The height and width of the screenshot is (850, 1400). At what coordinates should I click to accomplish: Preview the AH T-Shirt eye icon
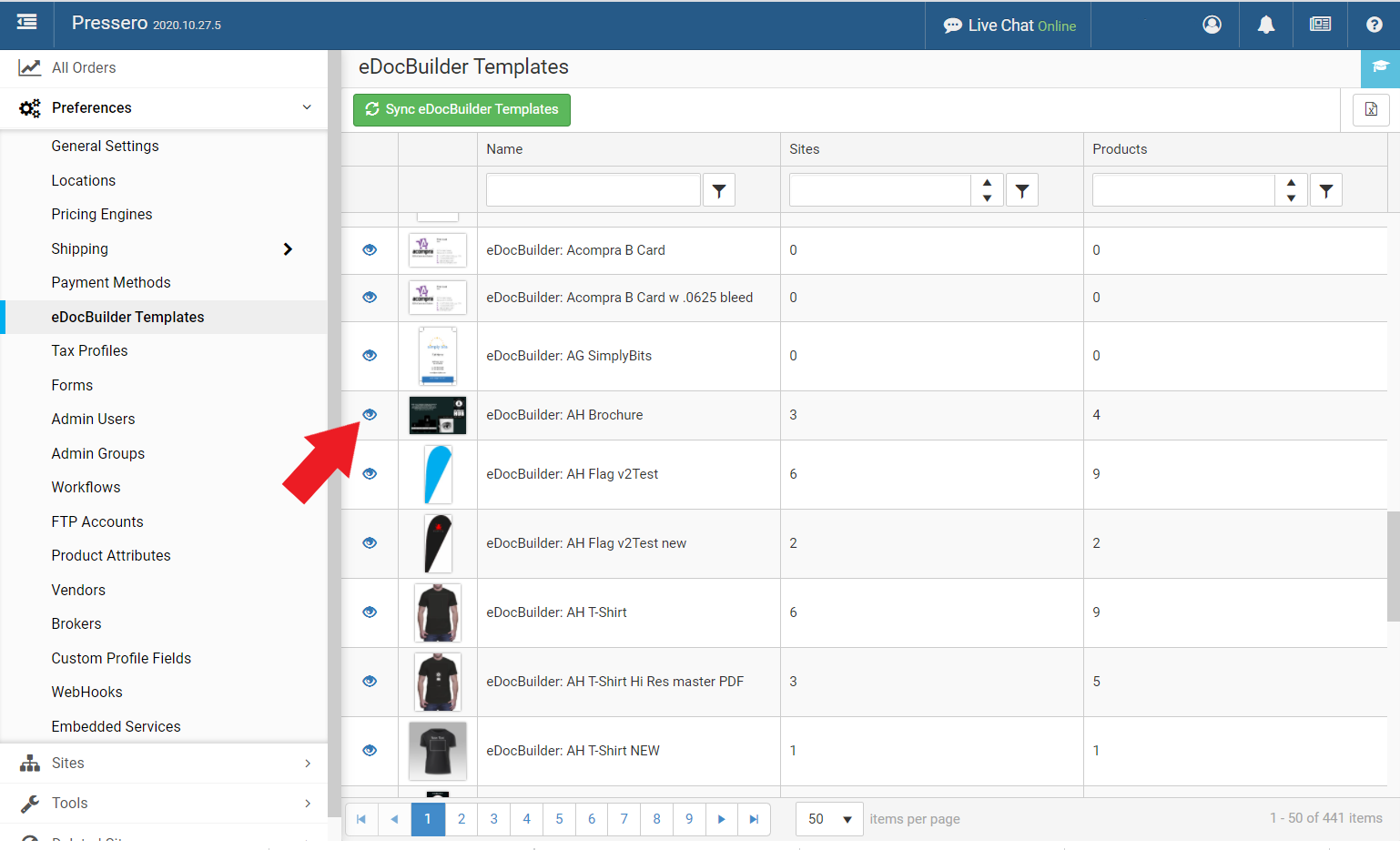coord(370,612)
